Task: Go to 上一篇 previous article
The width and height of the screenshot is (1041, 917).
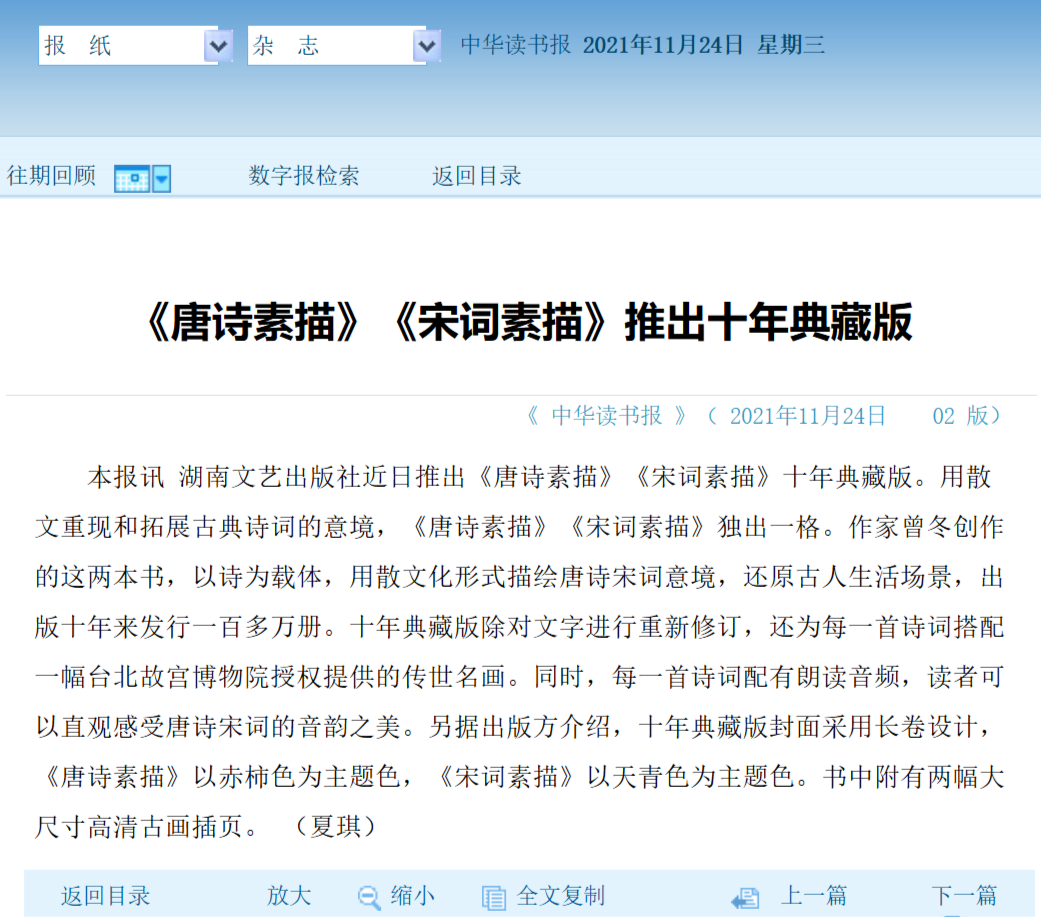Action: click(x=814, y=896)
